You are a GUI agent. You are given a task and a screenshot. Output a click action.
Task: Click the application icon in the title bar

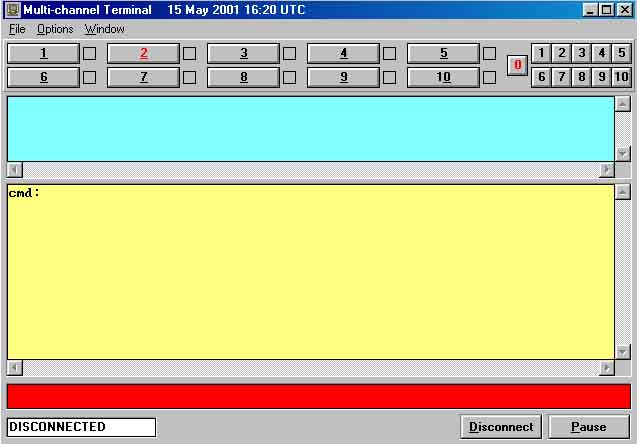(x=13, y=10)
